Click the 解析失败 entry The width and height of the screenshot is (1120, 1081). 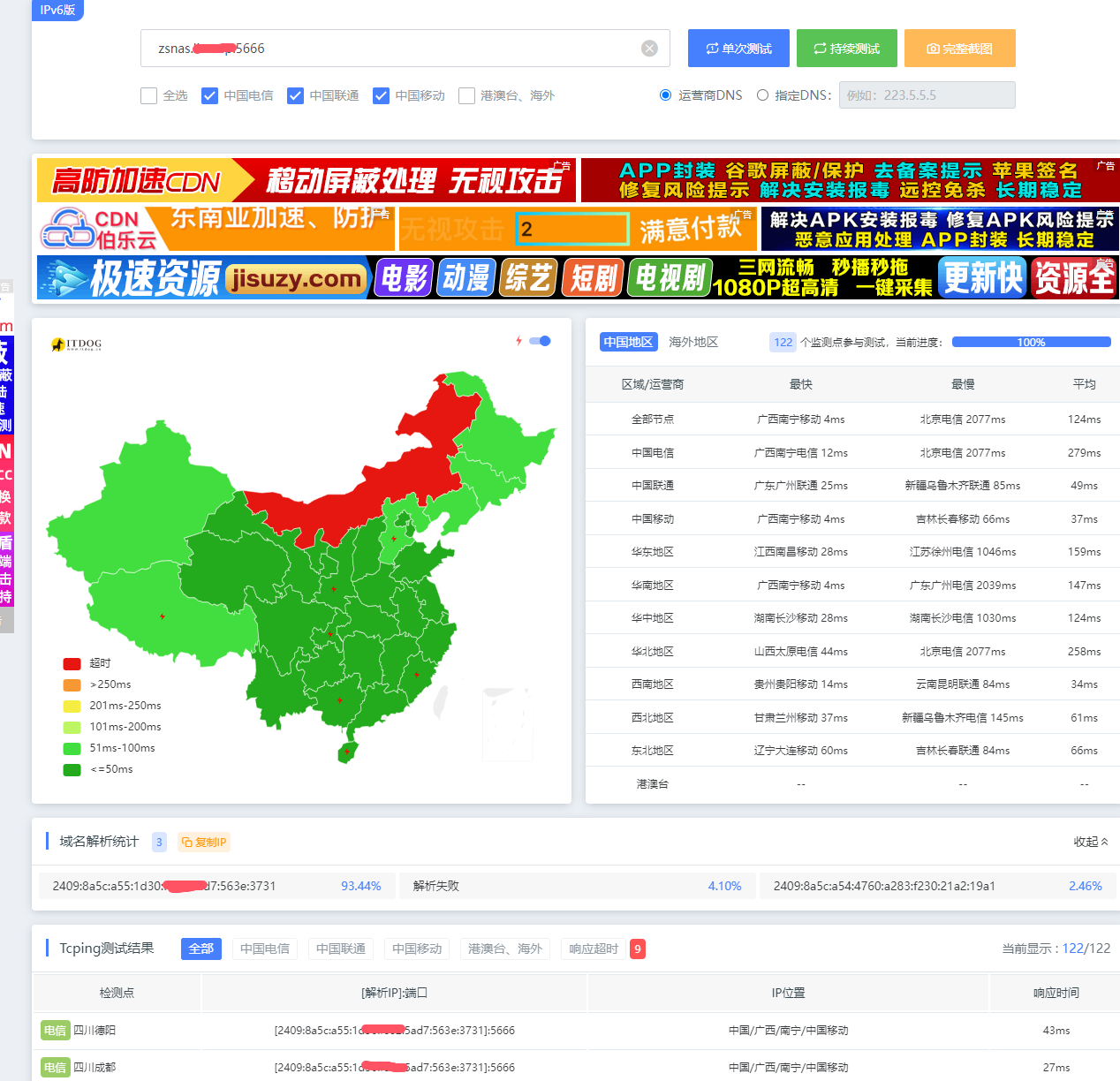[x=436, y=886]
